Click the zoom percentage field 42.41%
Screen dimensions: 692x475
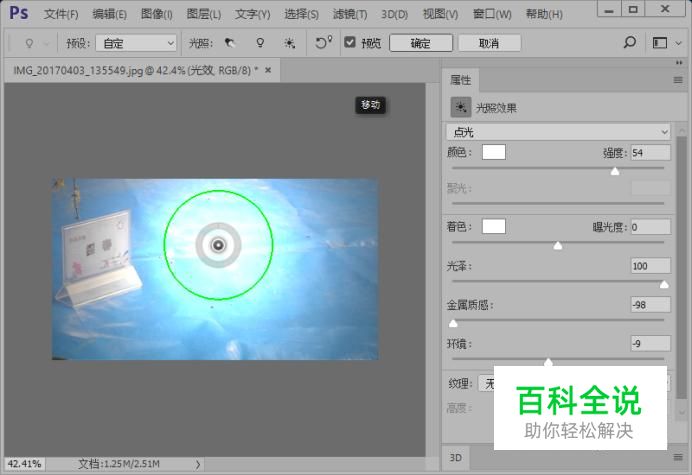point(25,464)
